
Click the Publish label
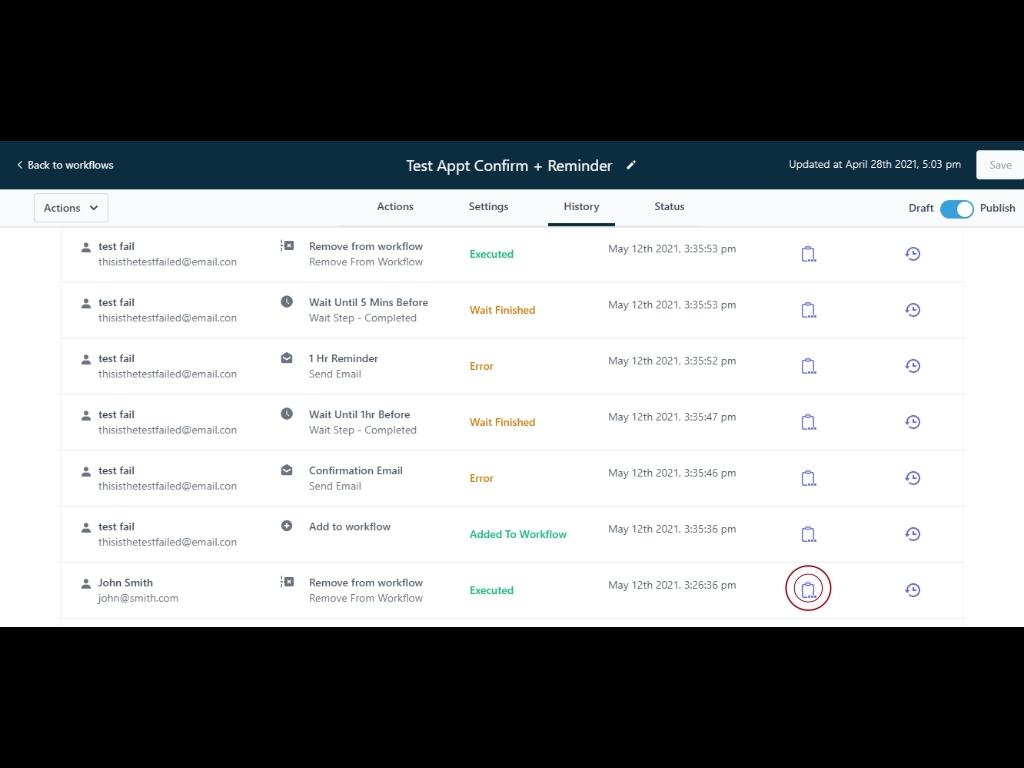pyautogui.click(x=997, y=208)
